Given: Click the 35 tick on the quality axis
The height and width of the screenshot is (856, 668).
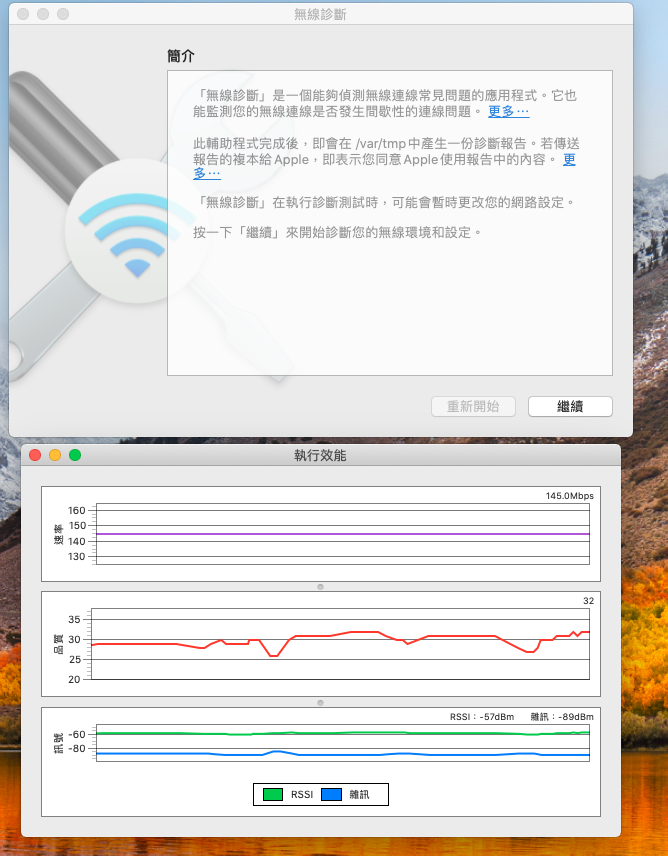Looking at the screenshot, I should [x=74, y=620].
